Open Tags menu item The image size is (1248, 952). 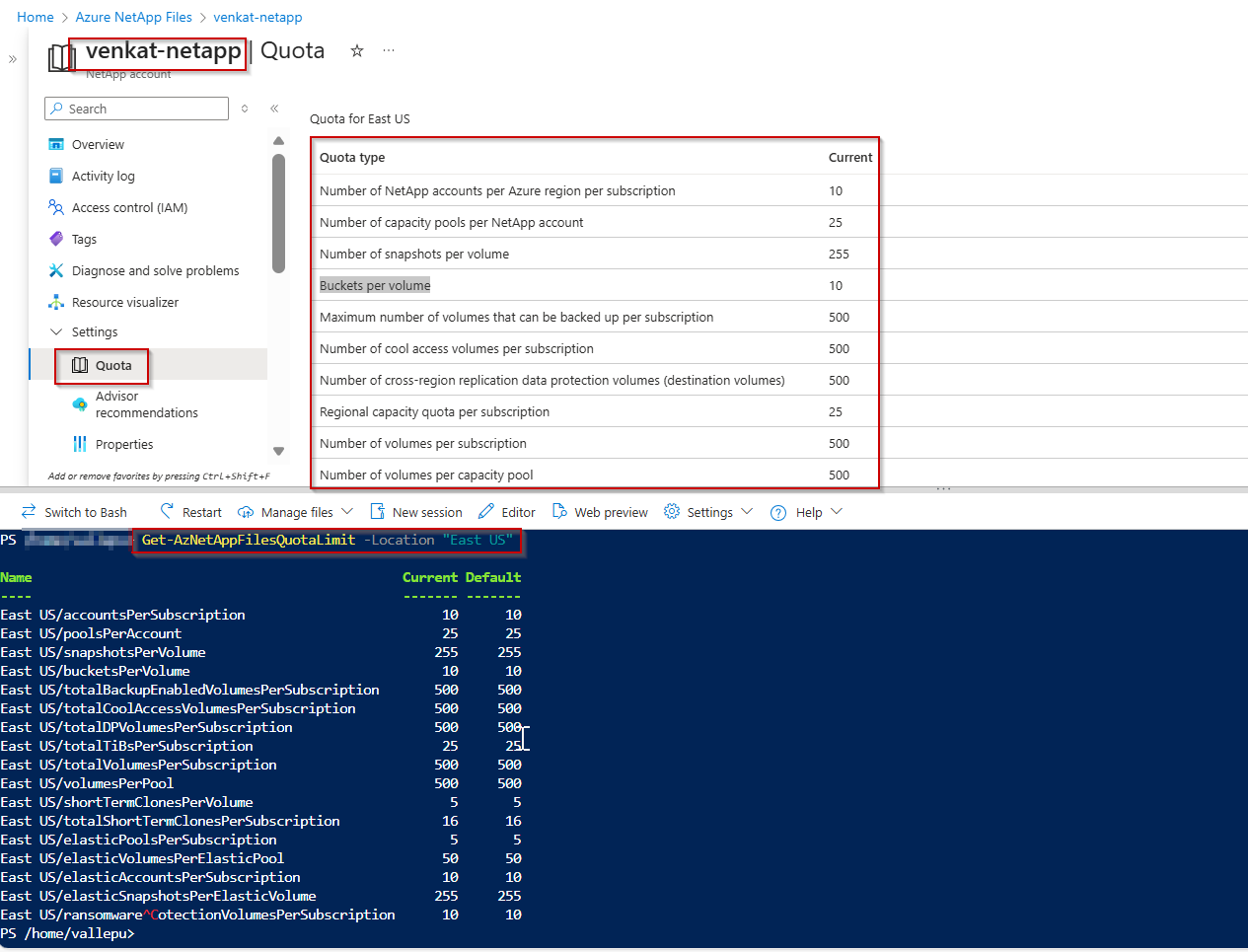(84, 239)
